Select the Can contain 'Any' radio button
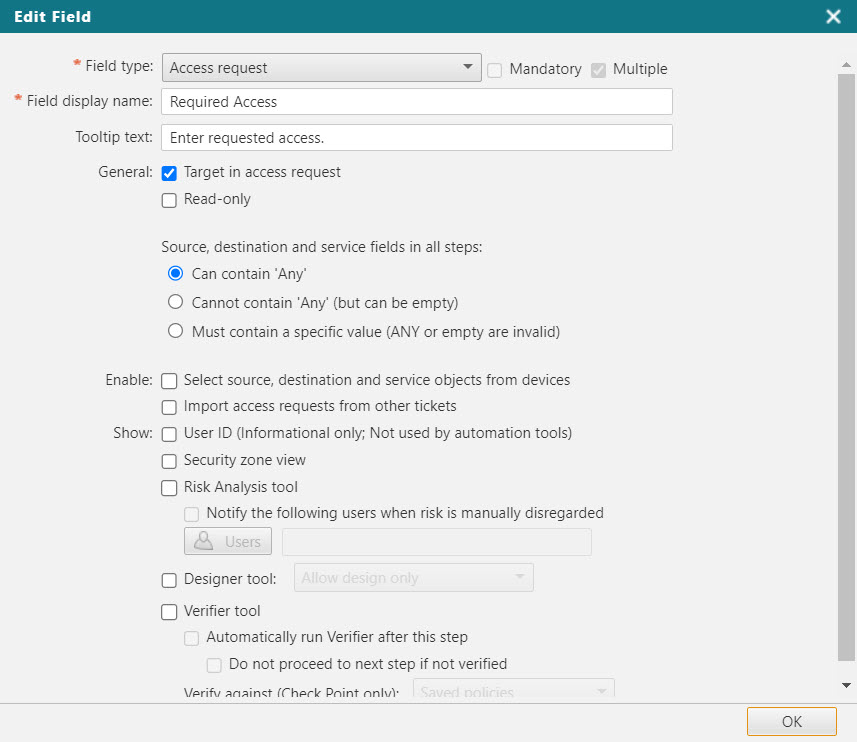857x742 pixels. click(x=176, y=273)
